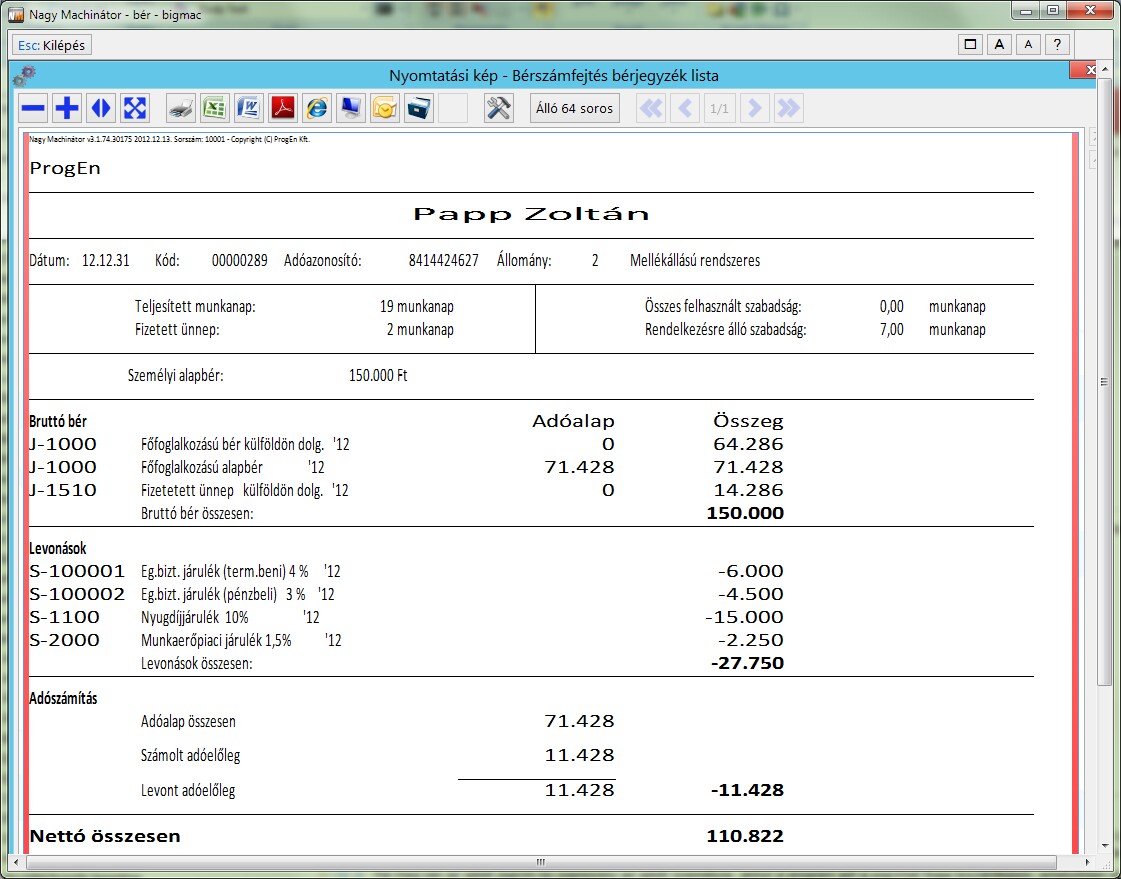Viewport: 1121px width, 879px height.
Task: Close the Nyomtatási kép preview panel
Action: (1082, 71)
